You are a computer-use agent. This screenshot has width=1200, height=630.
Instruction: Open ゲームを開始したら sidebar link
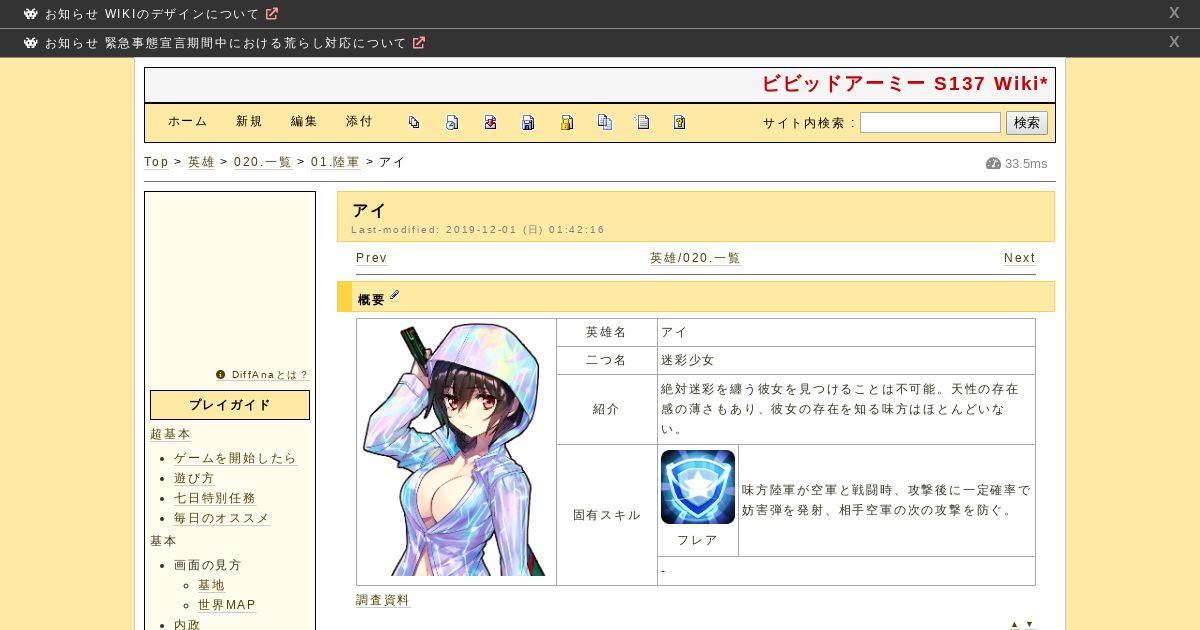coord(235,458)
